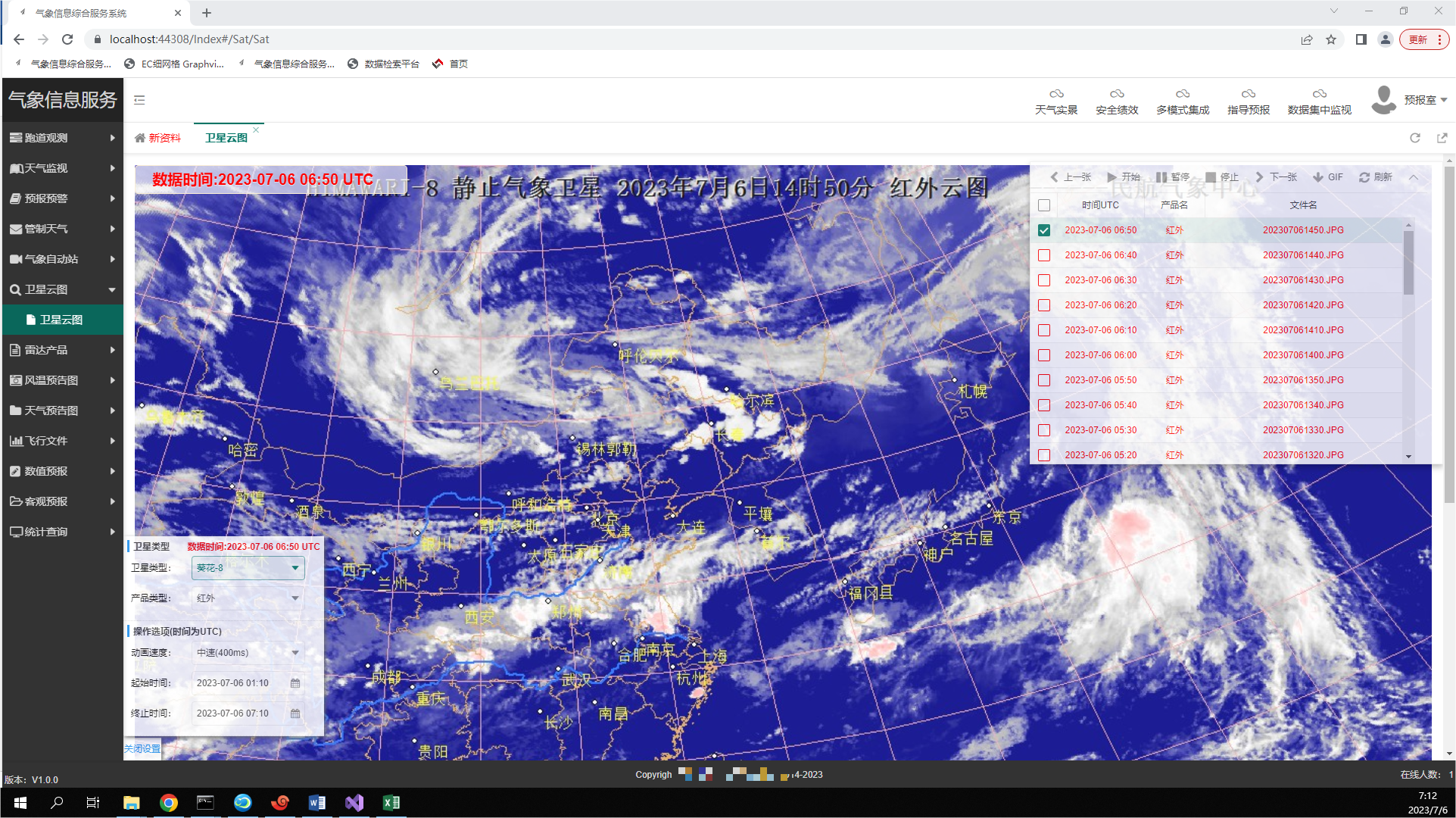The height and width of the screenshot is (818, 1456).
Task: Open Excel from the Windows taskbar
Action: tap(391, 803)
